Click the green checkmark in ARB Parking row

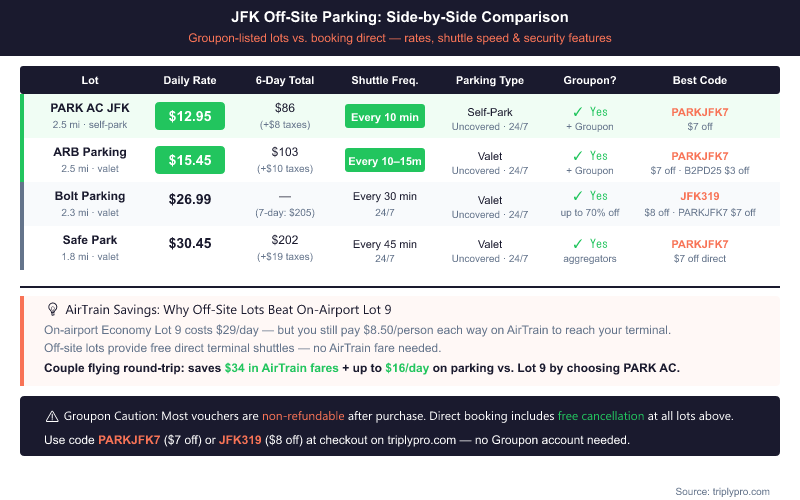(577, 156)
